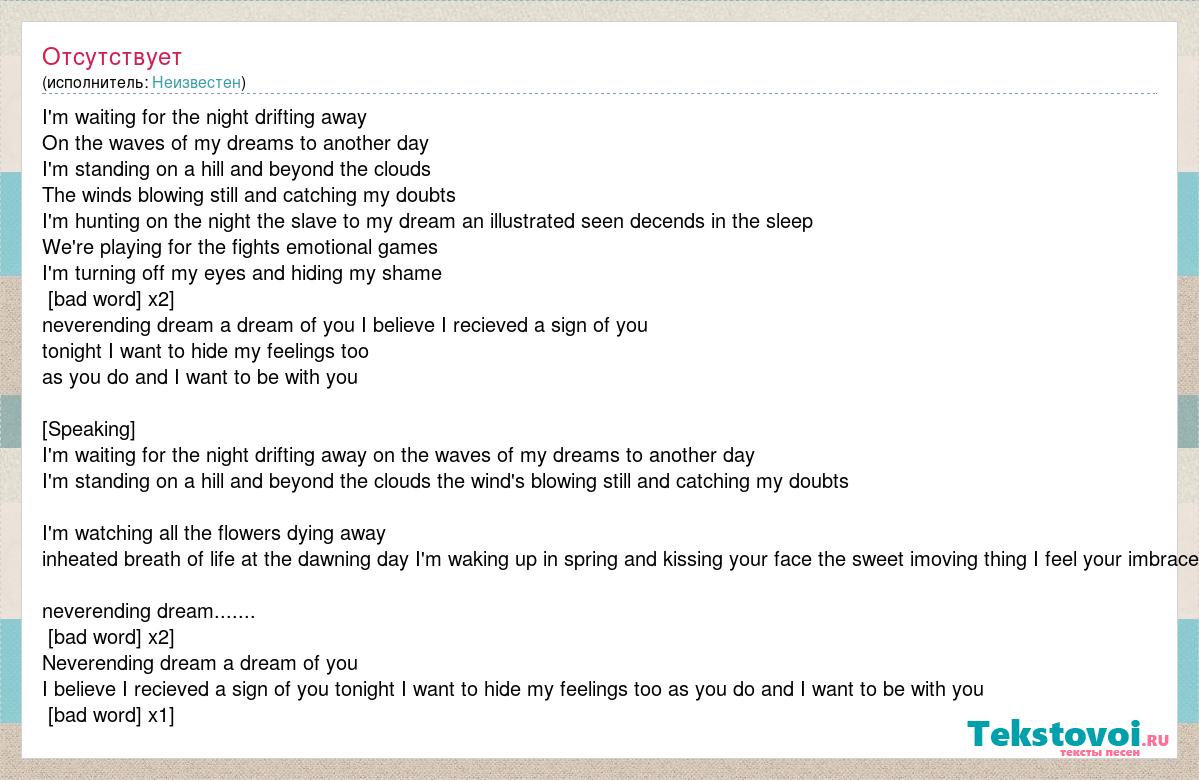Click the line starting "inheated breath of life"
The width and height of the screenshot is (1199, 780).
(x=609, y=560)
